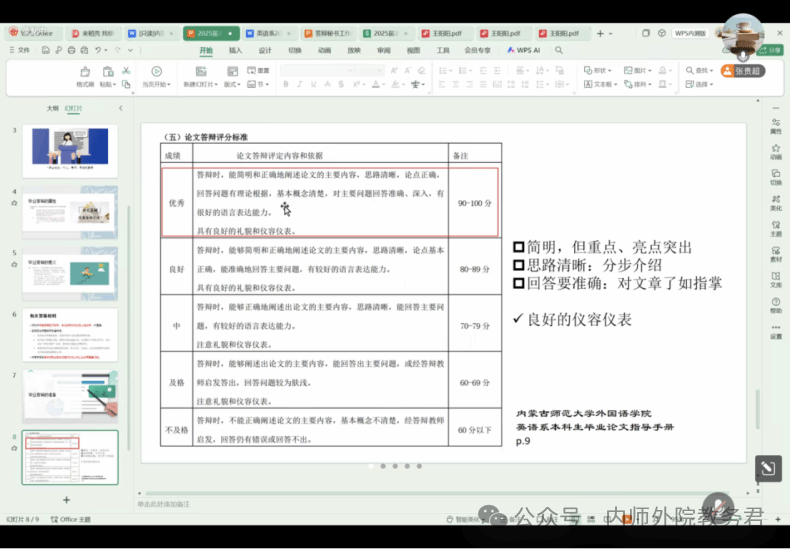Toggle Bold formatting button

284,85
